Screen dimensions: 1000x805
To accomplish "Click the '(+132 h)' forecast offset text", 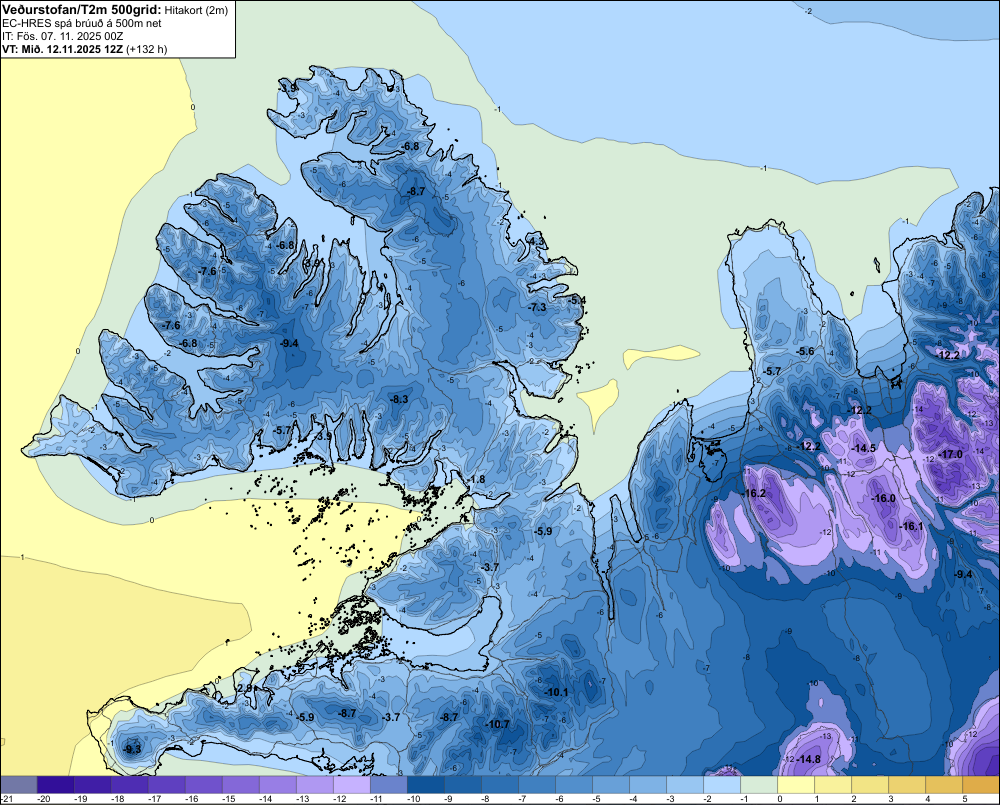I will click(147, 49).
